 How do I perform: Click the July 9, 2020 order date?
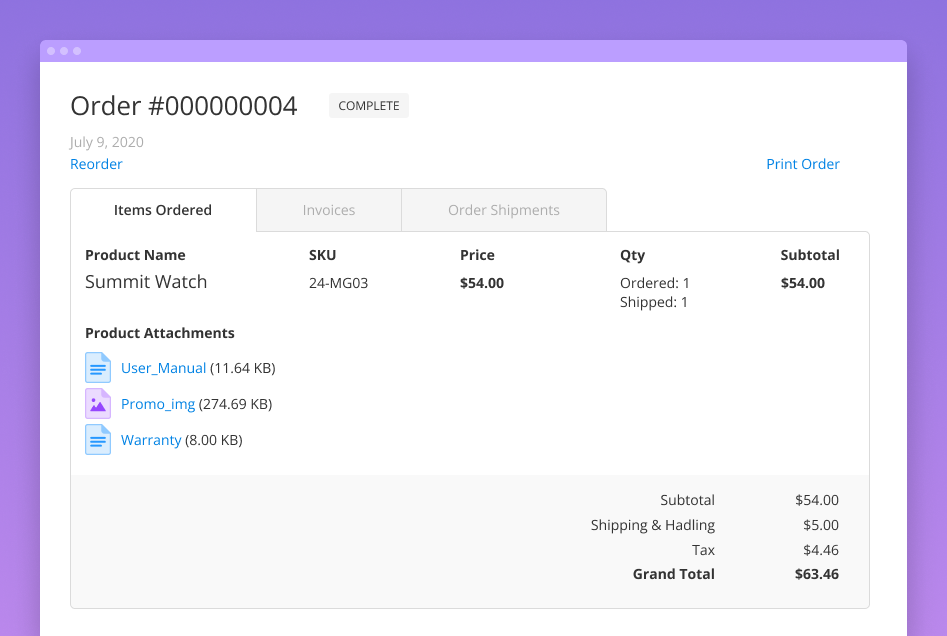(106, 142)
